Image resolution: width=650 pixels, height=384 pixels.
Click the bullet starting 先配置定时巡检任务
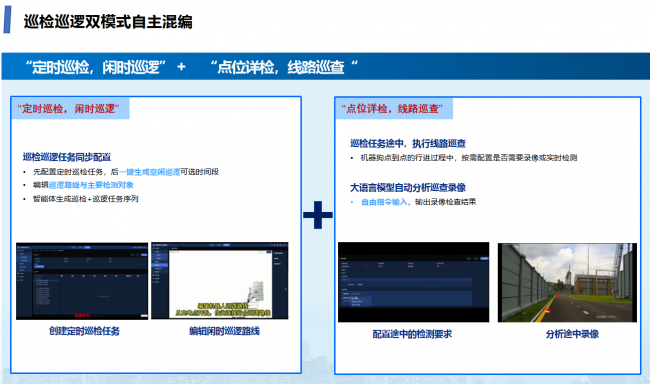pyautogui.click(x=126, y=172)
